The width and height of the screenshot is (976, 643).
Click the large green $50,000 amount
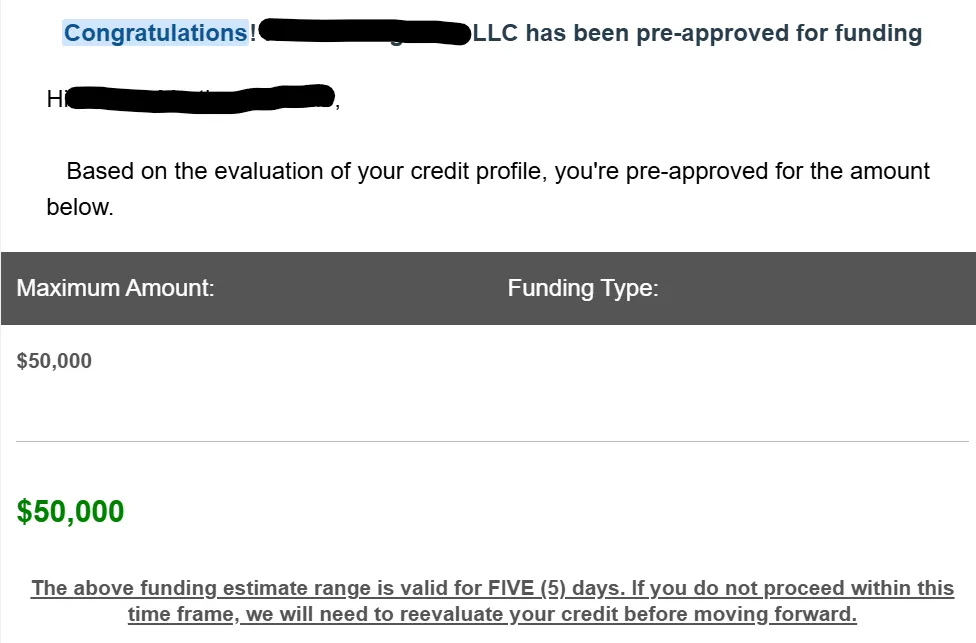[70, 512]
